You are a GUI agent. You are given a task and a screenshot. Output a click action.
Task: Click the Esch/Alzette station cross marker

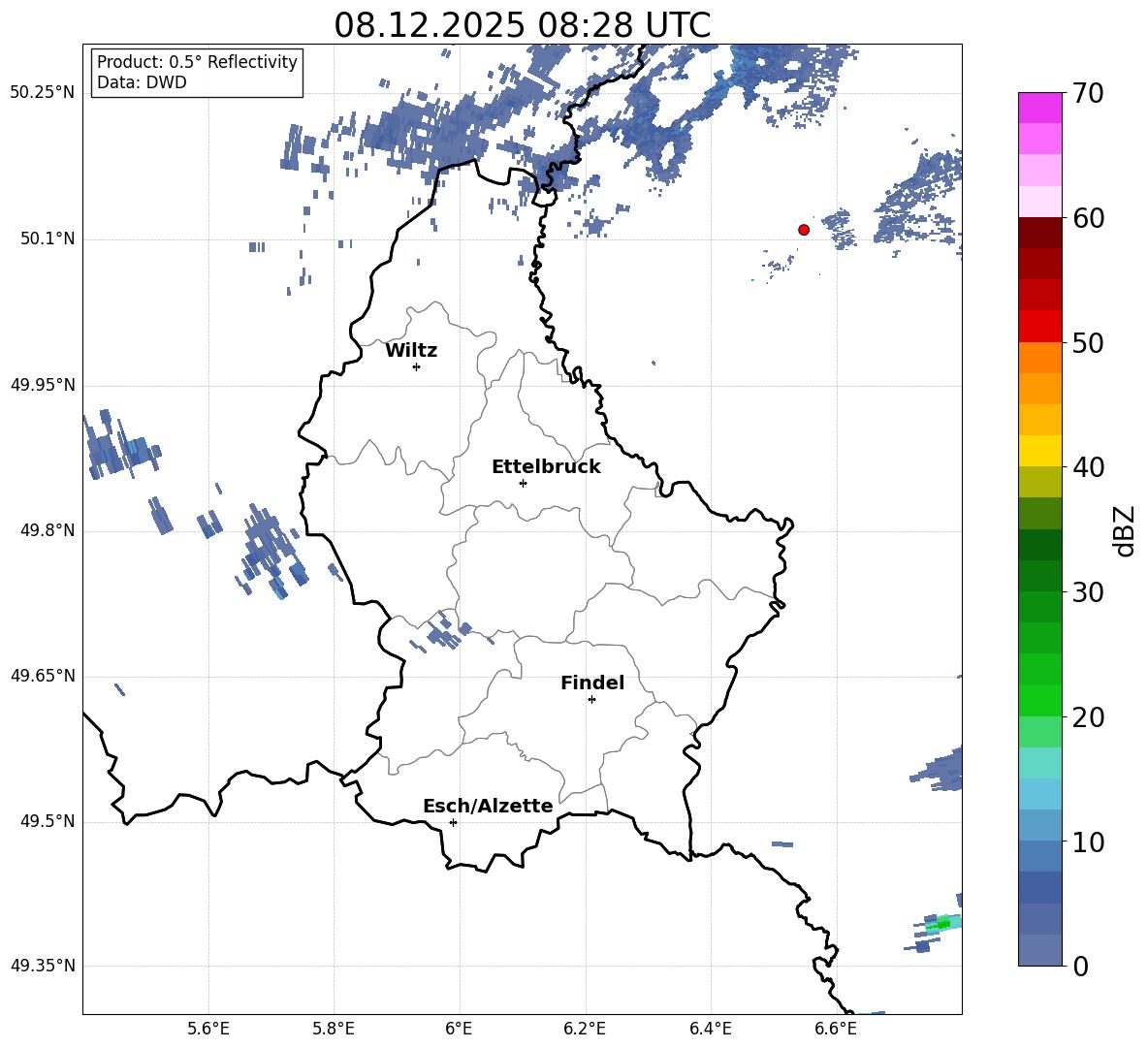coord(453,822)
